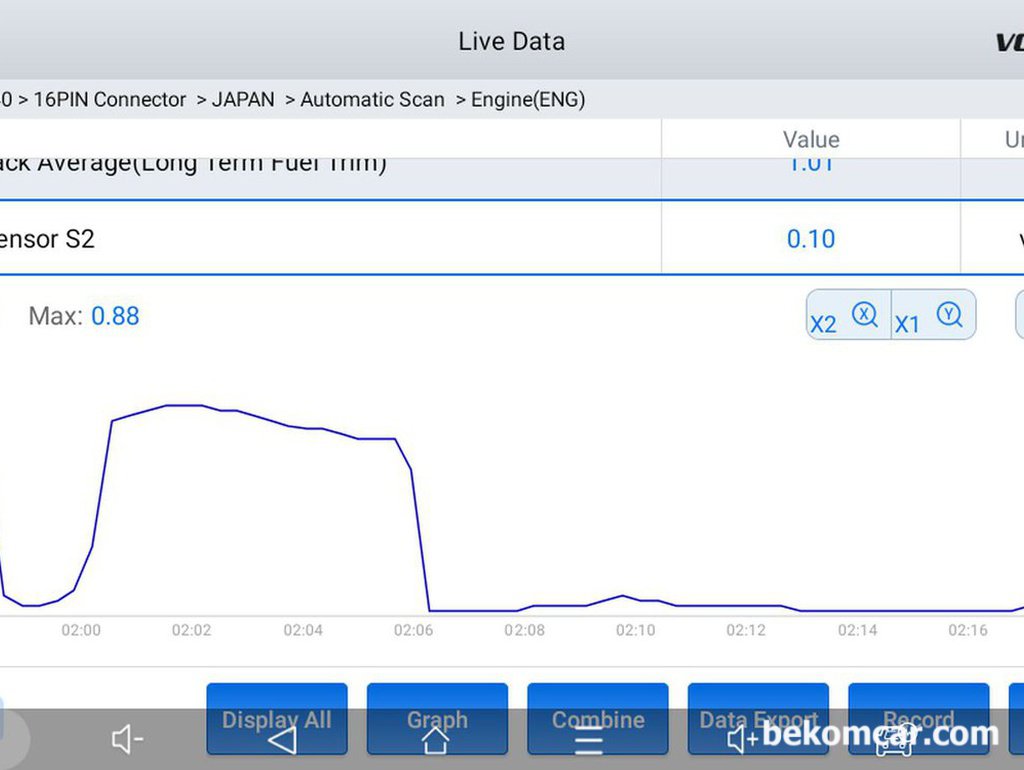Open the 16PIN Connector breadcrumb
The width and height of the screenshot is (1024, 770).
(110, 99)
